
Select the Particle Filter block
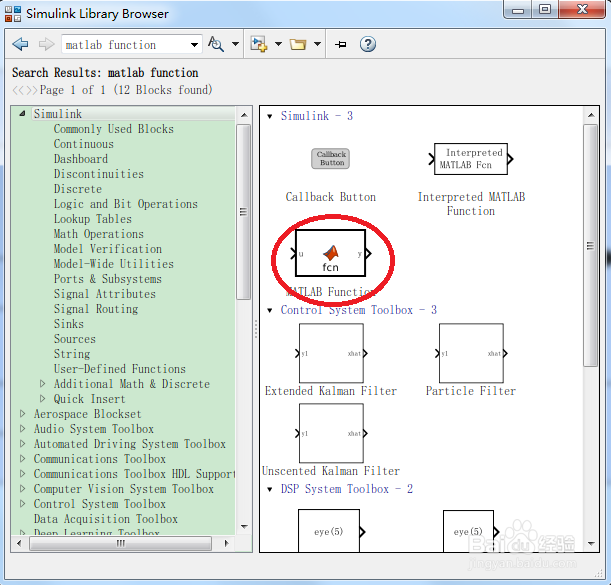coord(471,353)
